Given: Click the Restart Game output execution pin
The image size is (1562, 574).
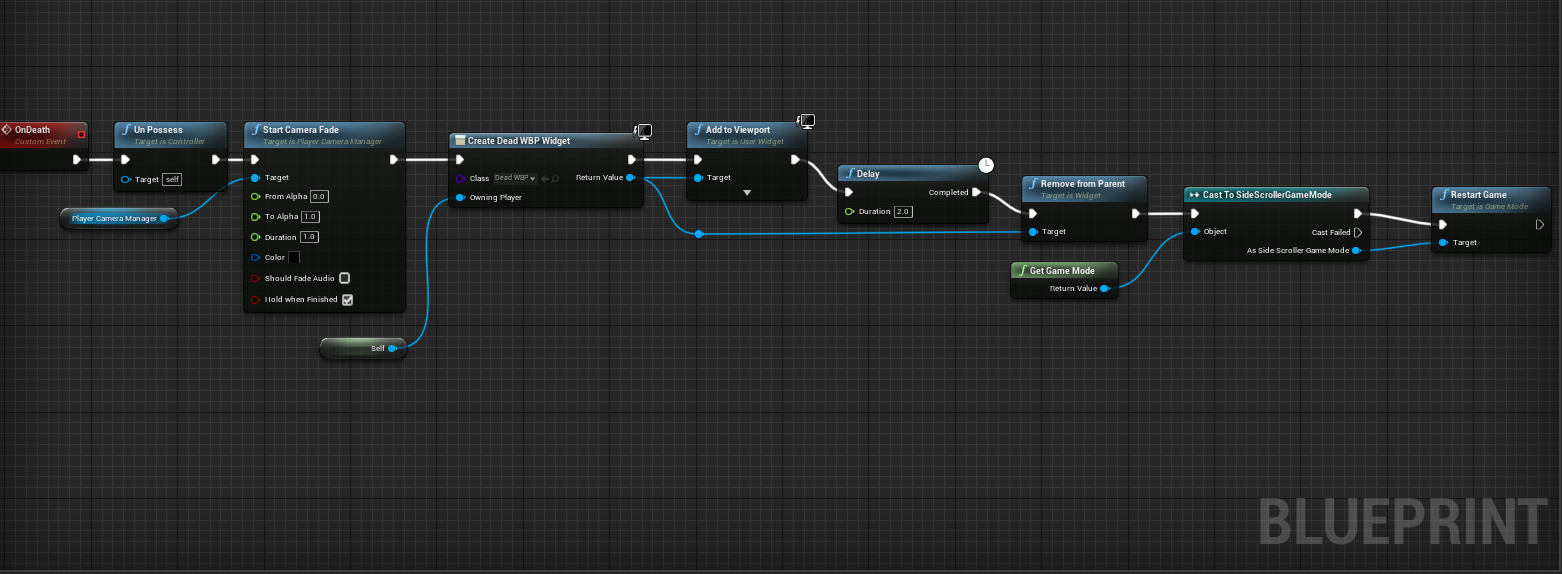Looking at the screenshot, I should pos(1540,225).
